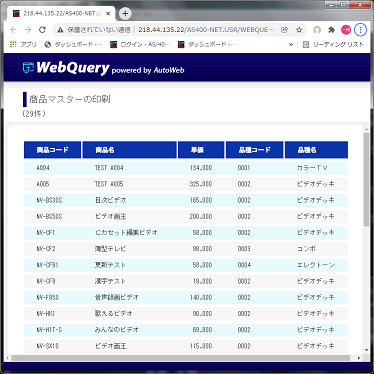This screenshot has width=374, height=374.
Task: Click the 単価 column header
Action: (x=201, y=150)
